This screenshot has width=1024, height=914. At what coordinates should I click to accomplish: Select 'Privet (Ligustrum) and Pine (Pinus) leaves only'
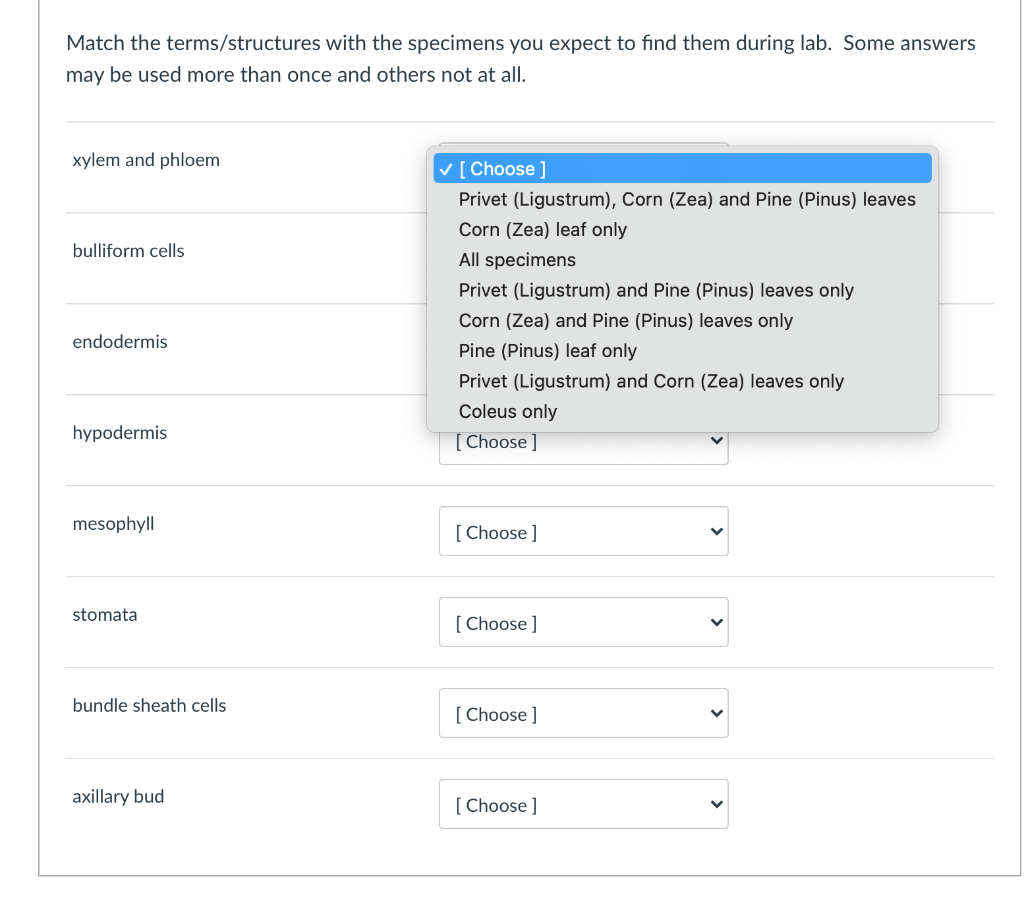tap(656, 290)
